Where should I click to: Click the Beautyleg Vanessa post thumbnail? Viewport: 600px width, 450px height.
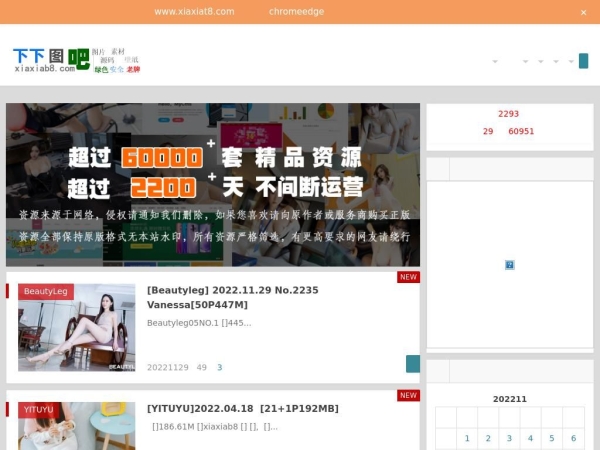coord(77,328)
